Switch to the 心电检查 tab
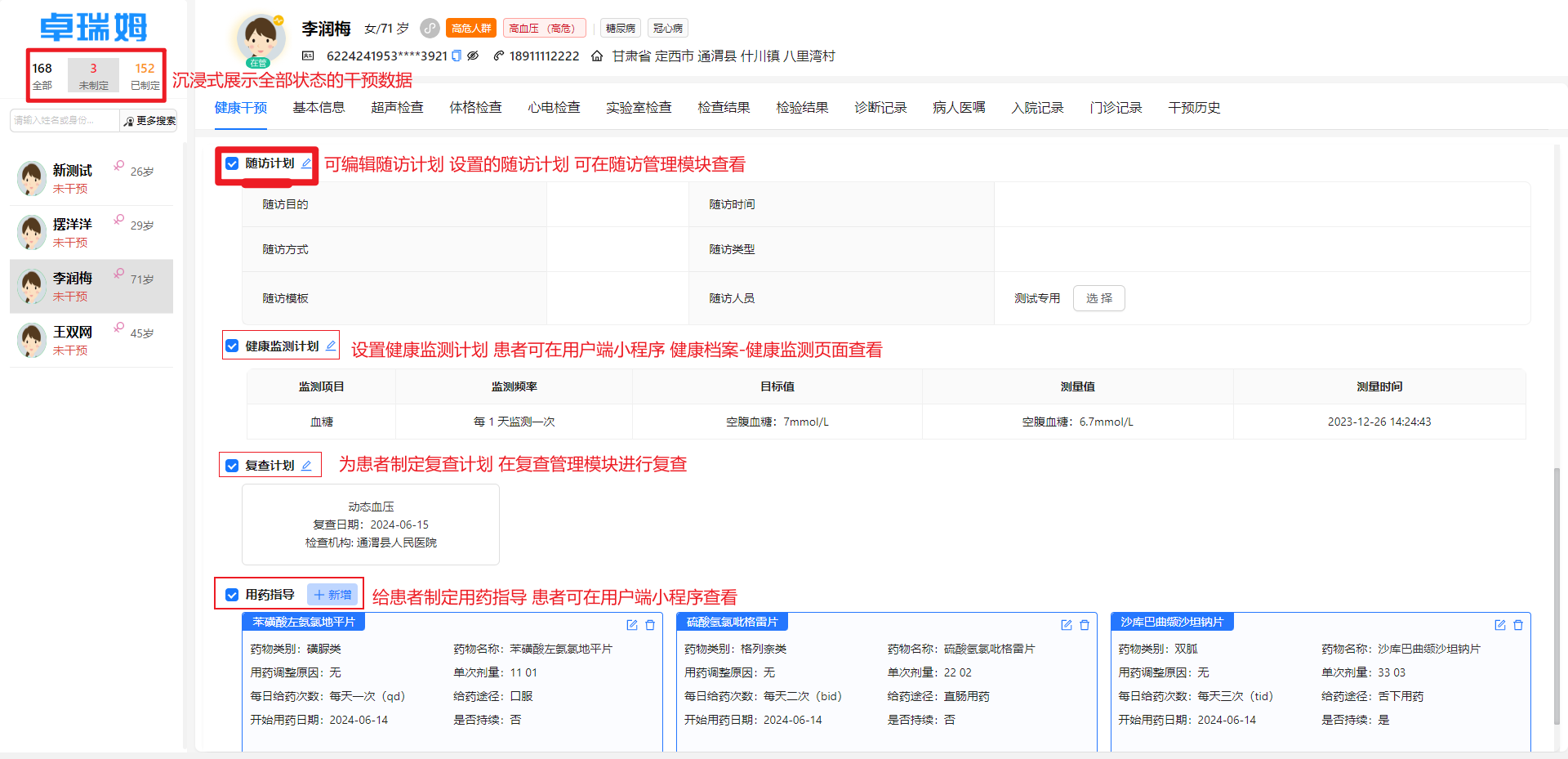Image resolution: width=1568 pixels, height=759 pixels. (x=553, y=107)
